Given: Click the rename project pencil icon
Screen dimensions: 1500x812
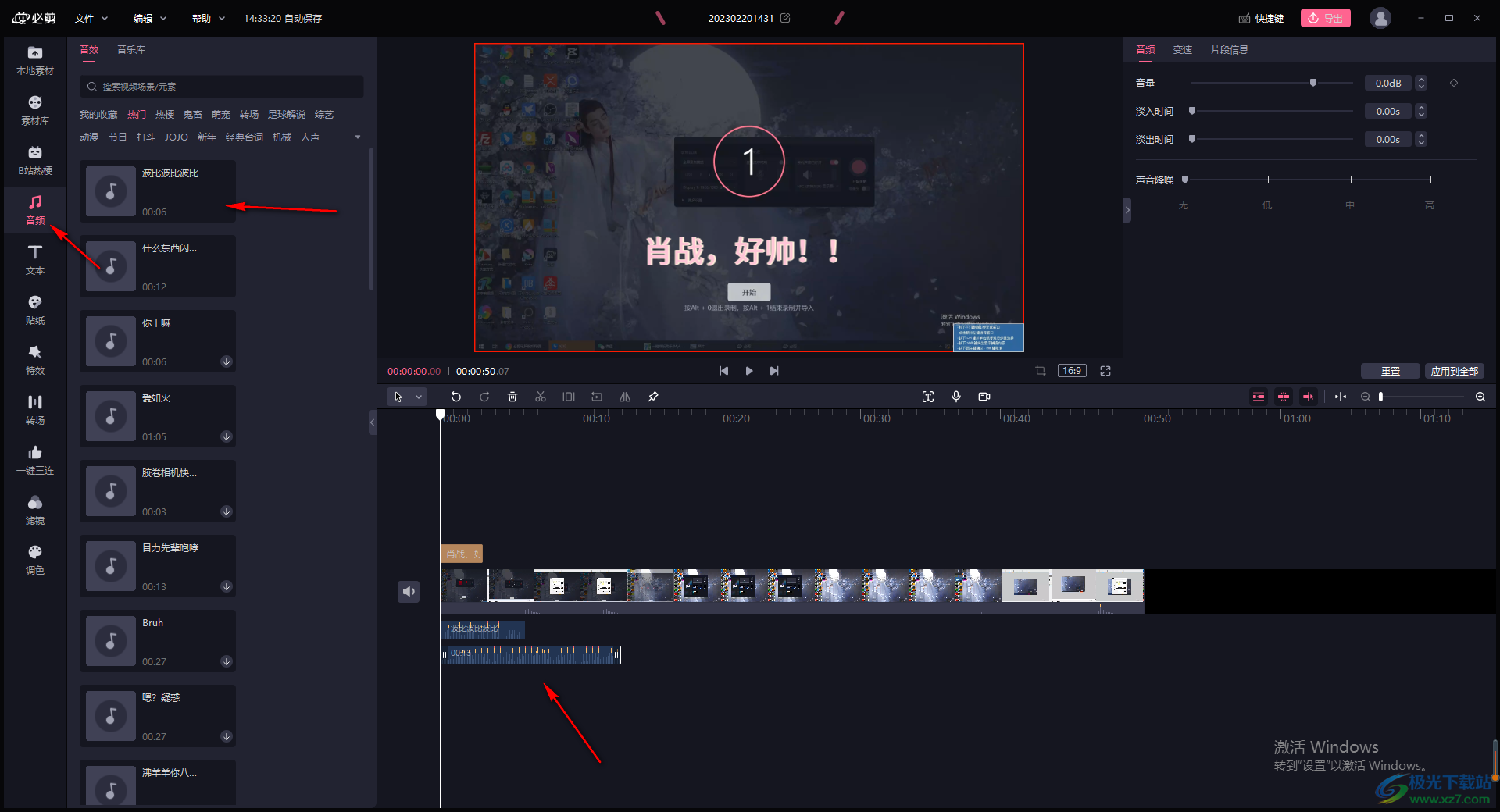Looking at the screenshot, I should (x=785, y=18).
